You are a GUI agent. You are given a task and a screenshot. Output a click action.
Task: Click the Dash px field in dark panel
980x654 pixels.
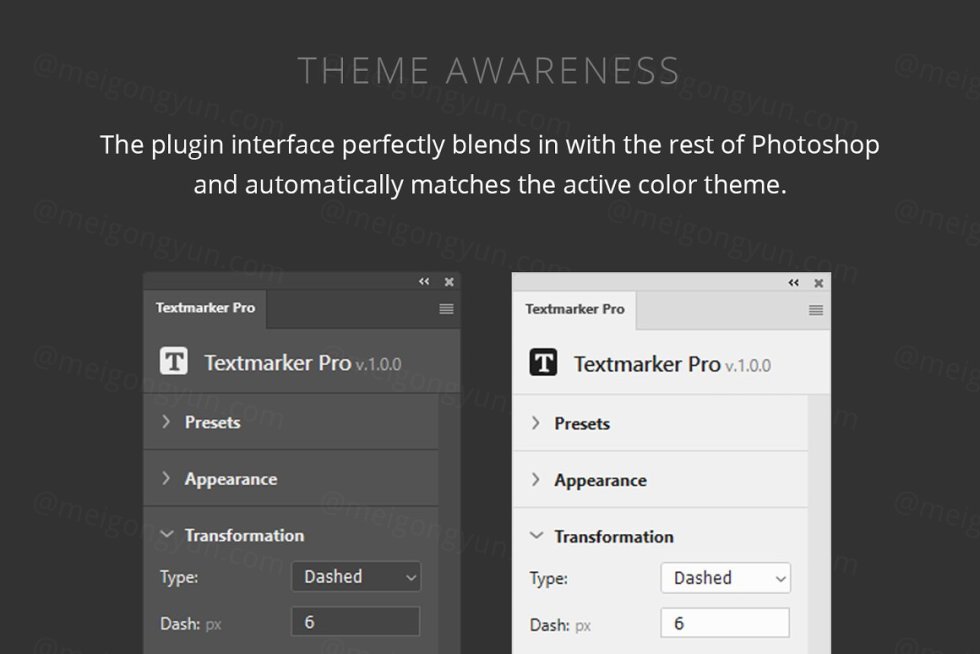point(356,622)
